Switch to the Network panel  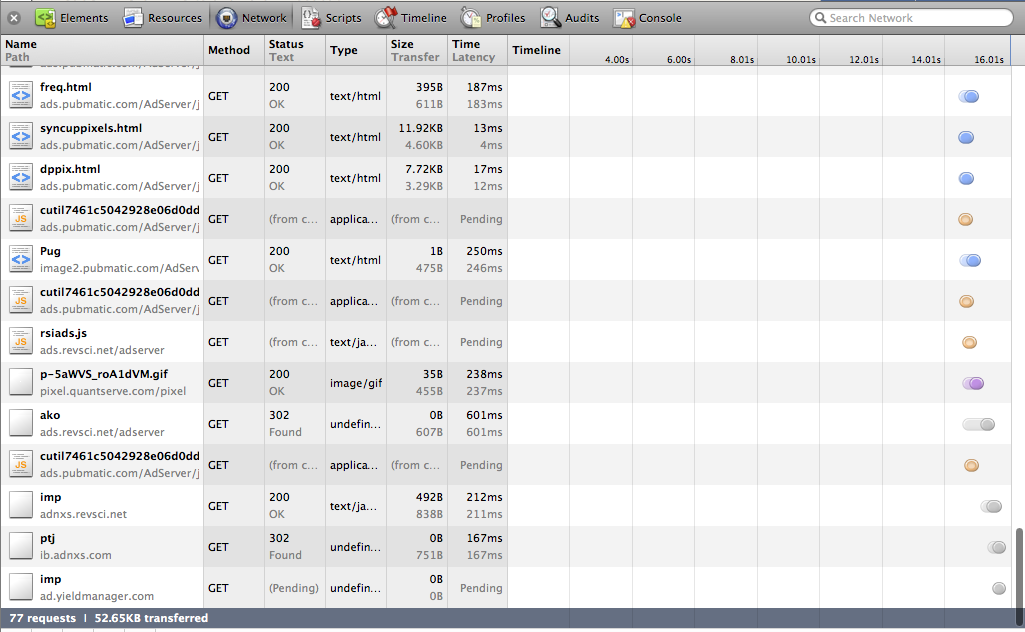tap(252, 18)
